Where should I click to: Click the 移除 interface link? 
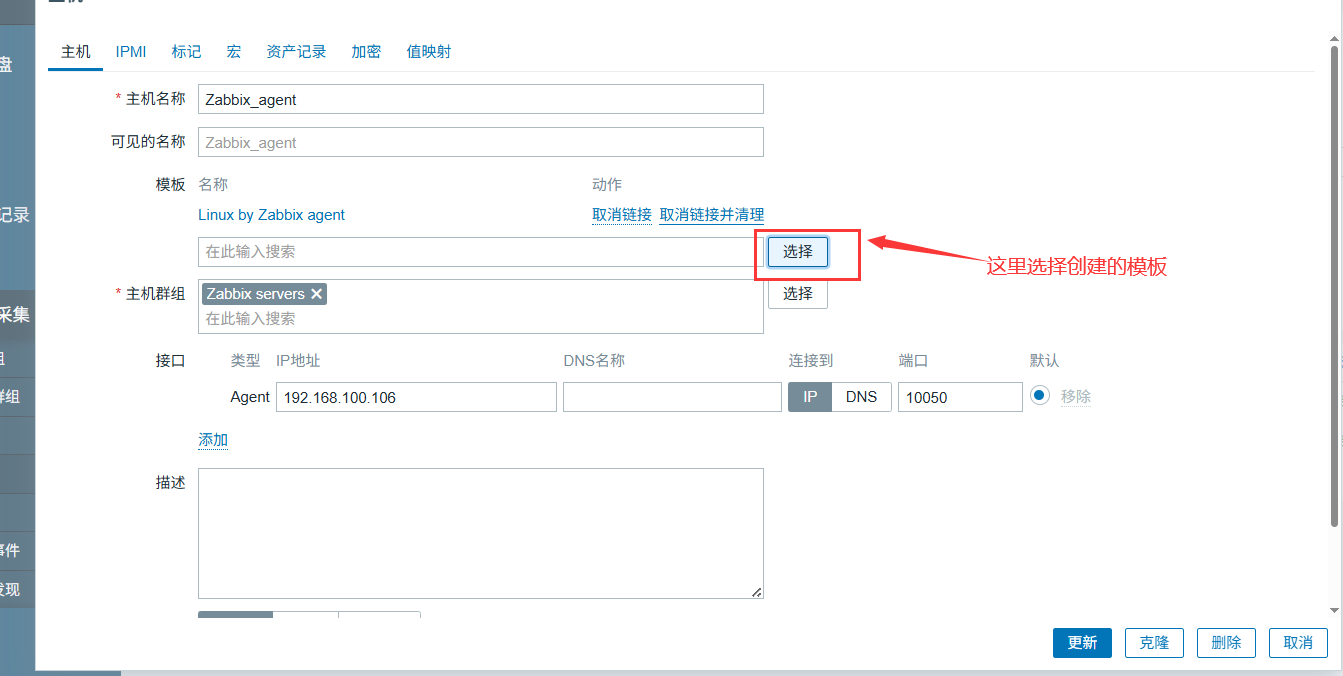pyautogui.click(x=1076, y=396)
